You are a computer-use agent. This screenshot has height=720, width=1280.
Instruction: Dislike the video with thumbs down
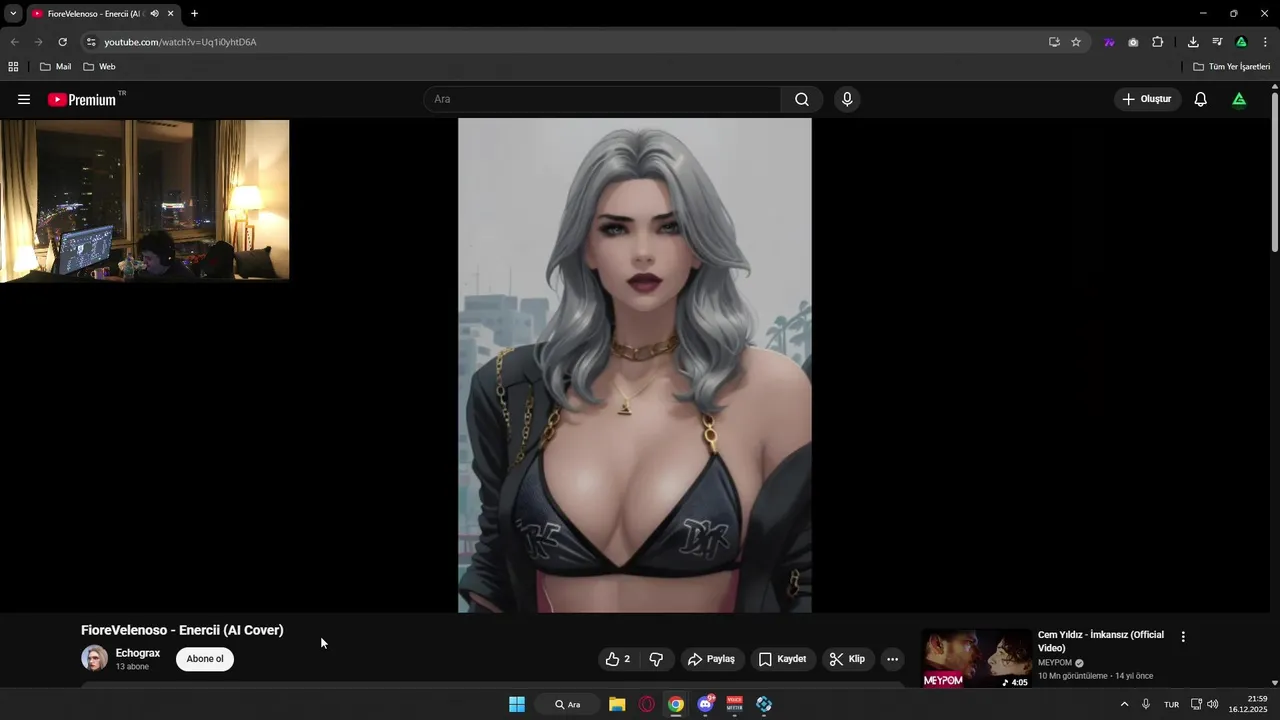pos(656,659)
